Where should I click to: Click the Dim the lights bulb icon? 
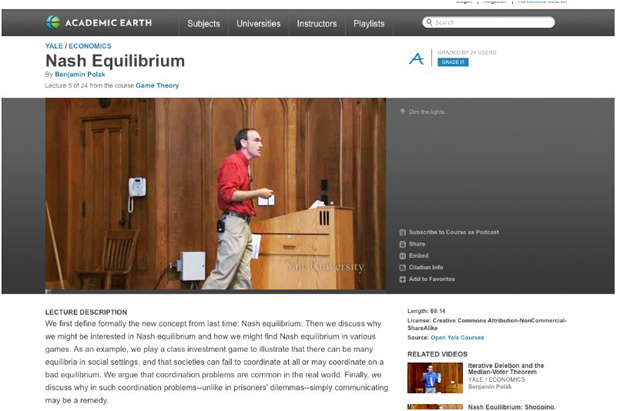(402, 112)
